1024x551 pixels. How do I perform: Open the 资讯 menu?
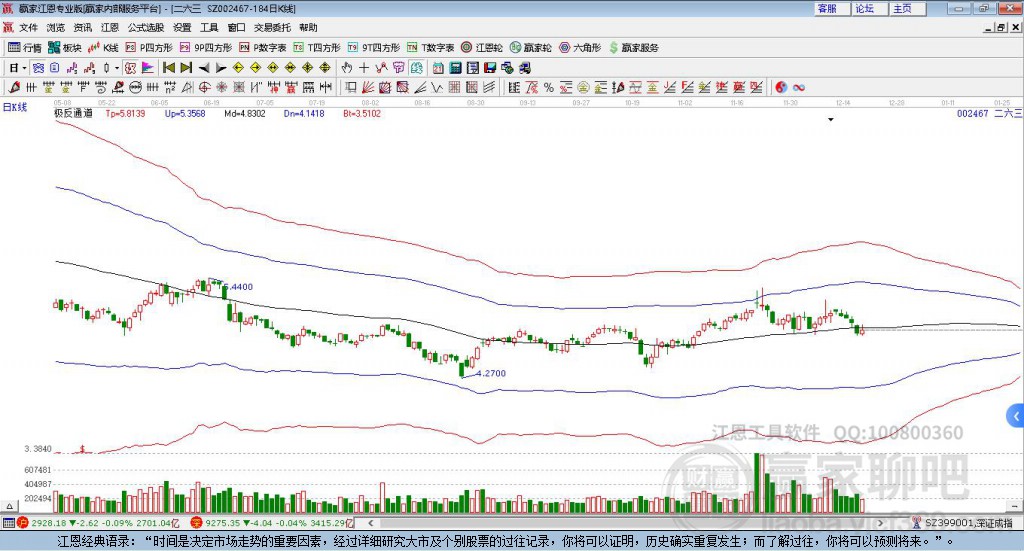tap(82, 27)
